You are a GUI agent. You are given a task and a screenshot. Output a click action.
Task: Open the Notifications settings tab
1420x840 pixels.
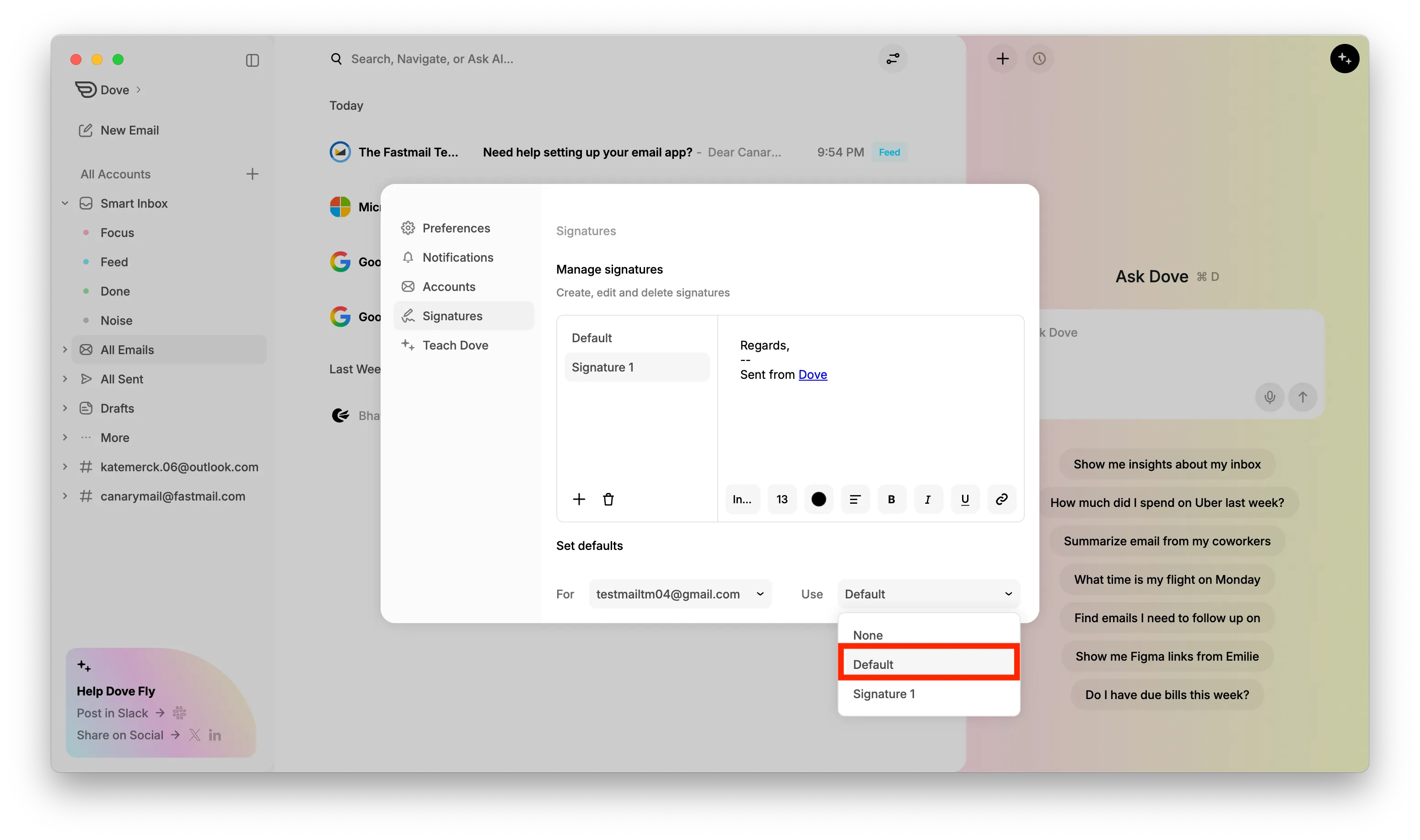click(x=457, y=258)
